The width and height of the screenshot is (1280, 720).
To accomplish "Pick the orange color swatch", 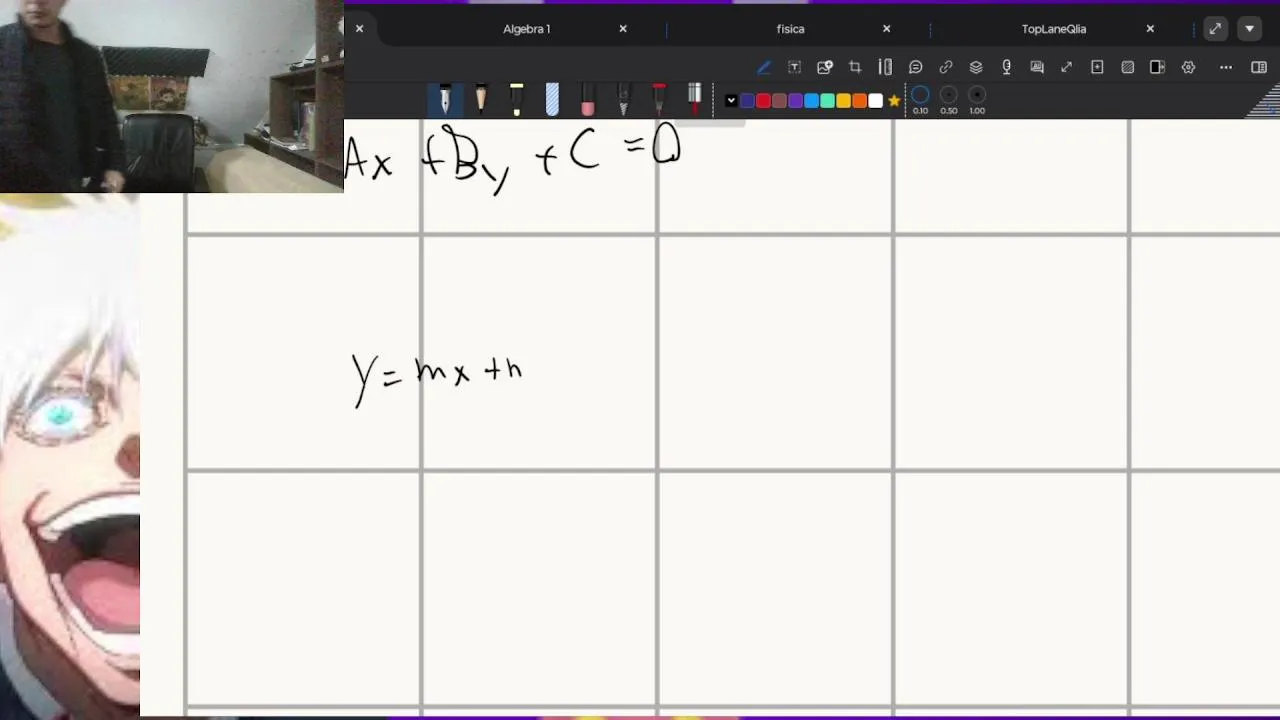I will 859,101.
